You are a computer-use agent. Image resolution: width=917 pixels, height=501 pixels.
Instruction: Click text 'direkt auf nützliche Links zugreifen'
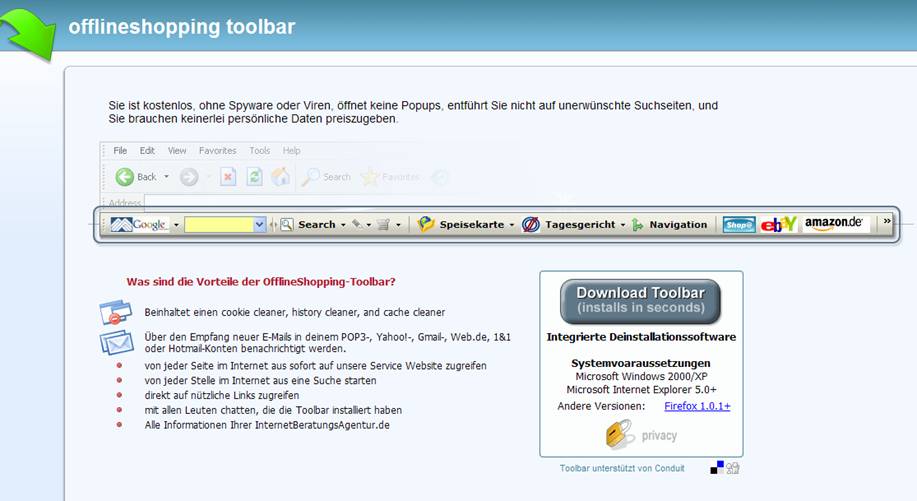click(x=222, y=395)
